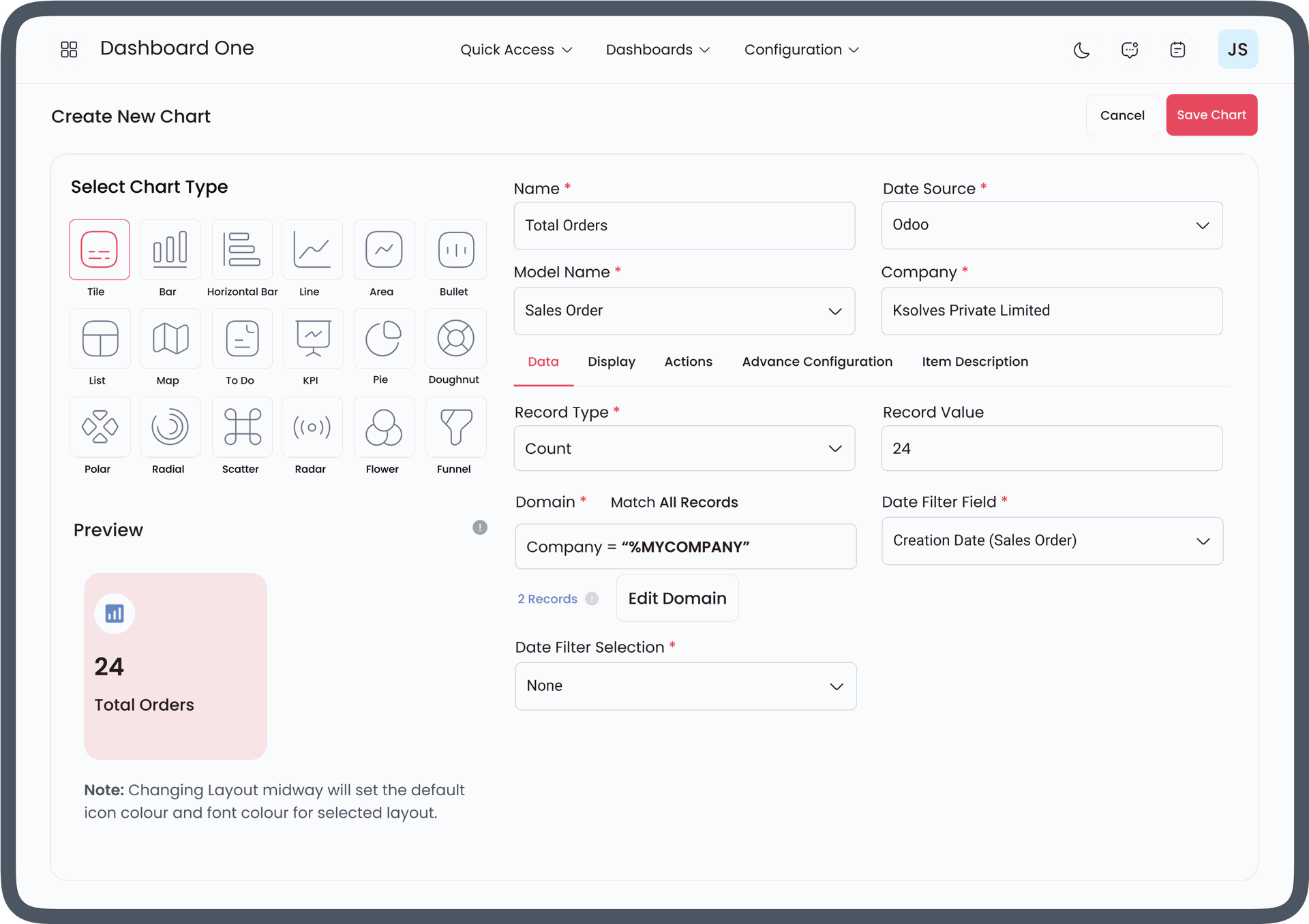Viewport: 1309px width, 924px height.
Task: Toggle dark mode with moon icon
Action: click(1081, 50)
